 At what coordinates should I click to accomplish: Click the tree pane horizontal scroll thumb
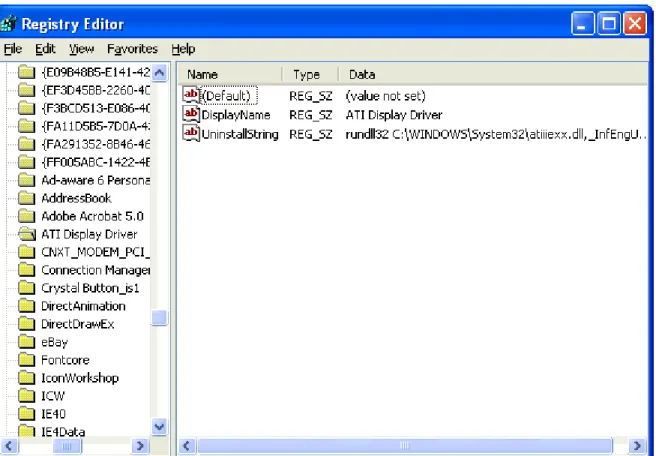pos(67,446)
